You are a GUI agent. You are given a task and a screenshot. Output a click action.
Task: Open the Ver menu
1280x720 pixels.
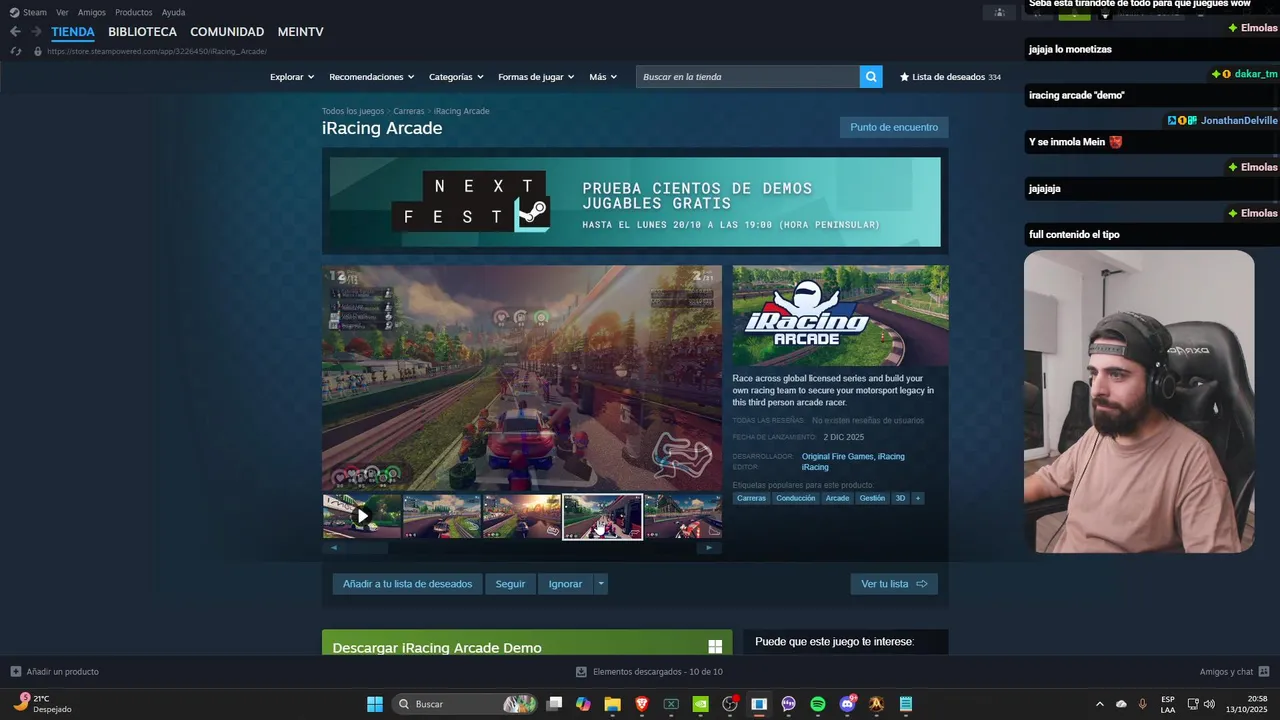(62, 12)
